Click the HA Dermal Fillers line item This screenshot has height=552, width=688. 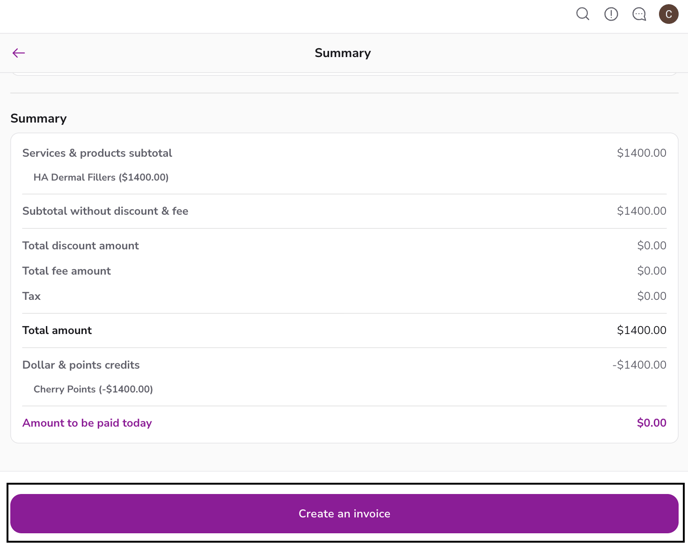click(101, 178)
